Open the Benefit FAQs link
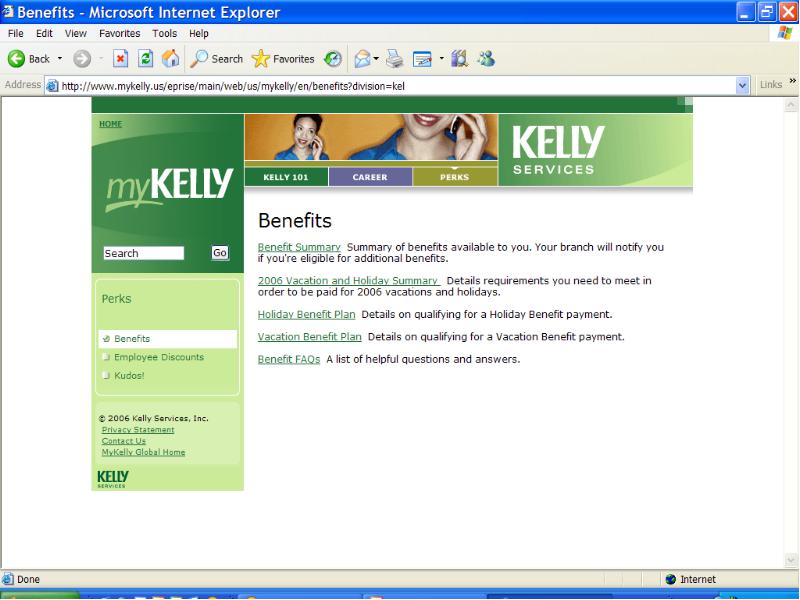Screen dimensions: 800x600 289,359
